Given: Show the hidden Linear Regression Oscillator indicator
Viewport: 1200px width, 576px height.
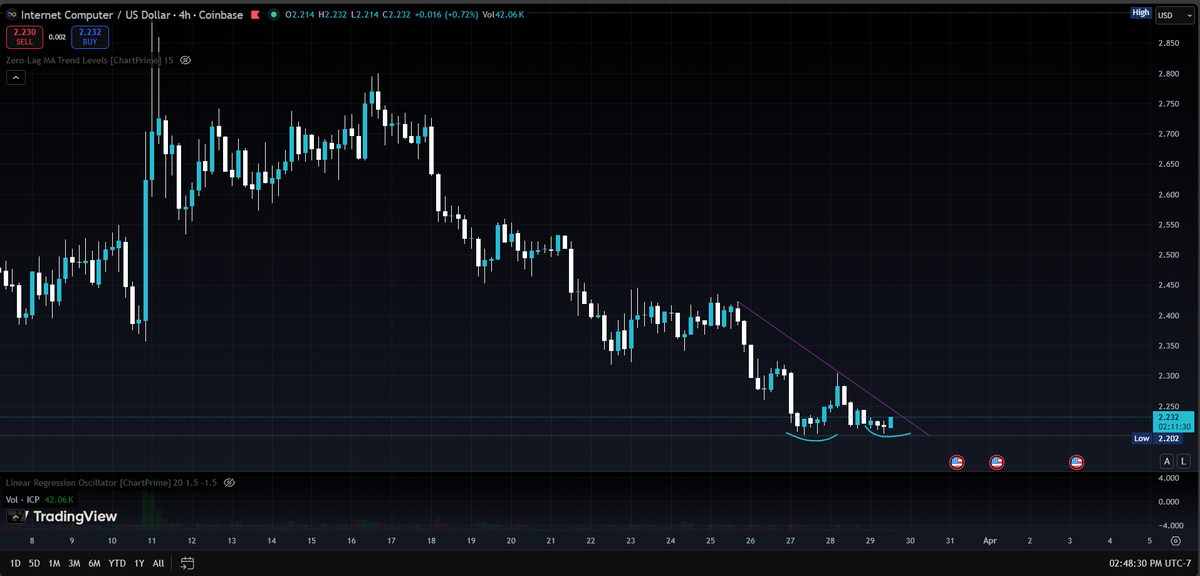Looking at the screenshot, I should tap(229, 482).
